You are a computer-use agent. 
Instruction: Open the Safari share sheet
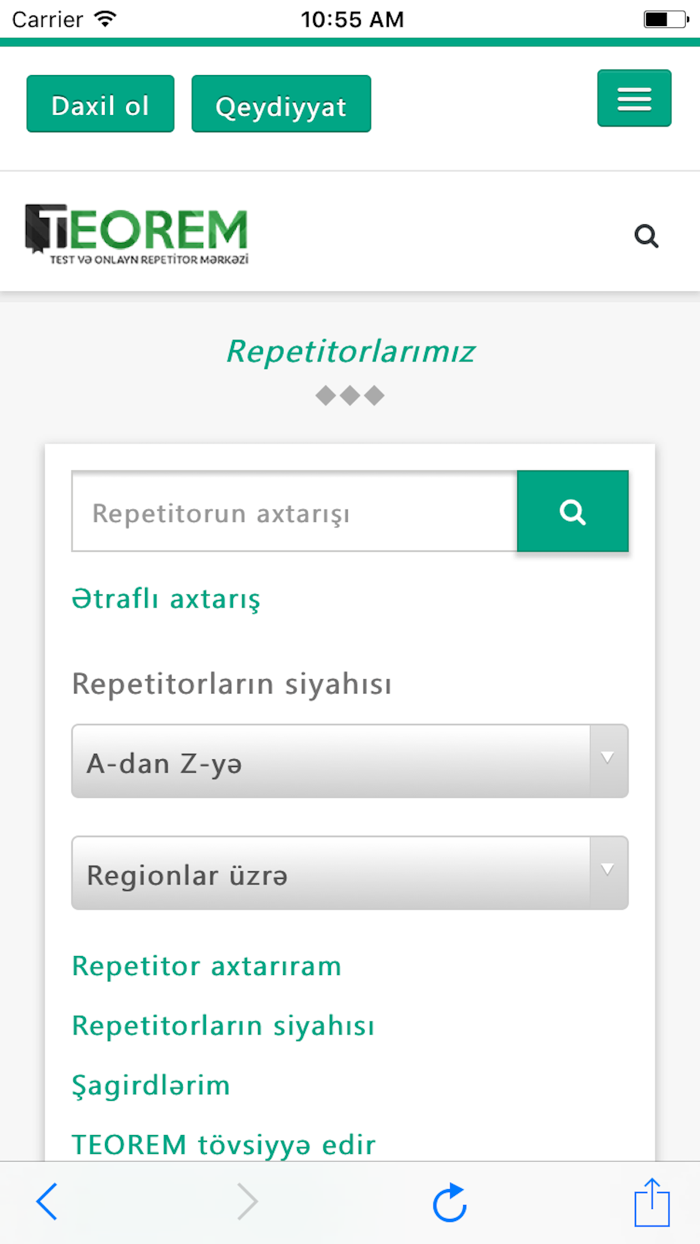tap(651, 1203)
